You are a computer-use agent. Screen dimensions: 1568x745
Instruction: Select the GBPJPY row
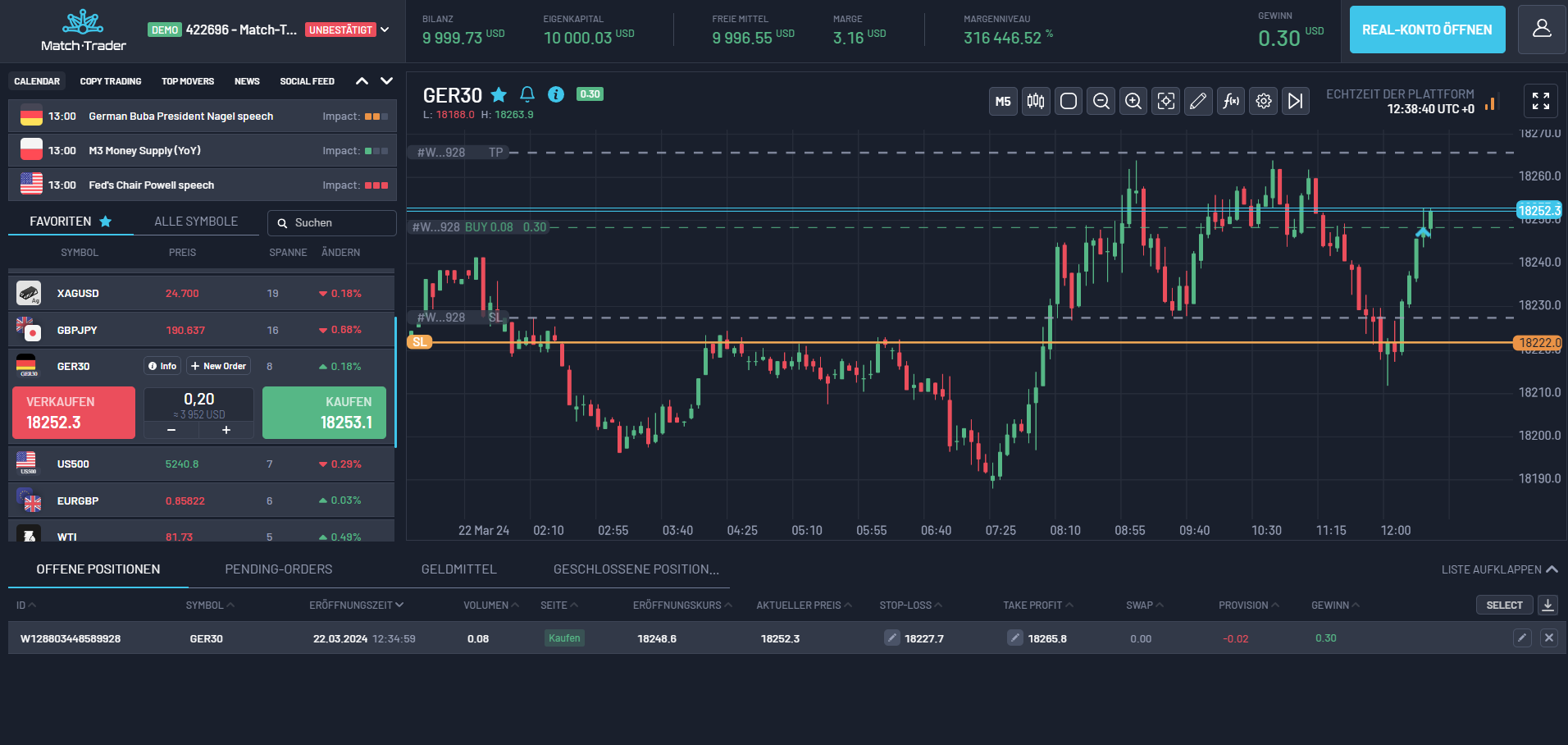(x=202, y=330)
